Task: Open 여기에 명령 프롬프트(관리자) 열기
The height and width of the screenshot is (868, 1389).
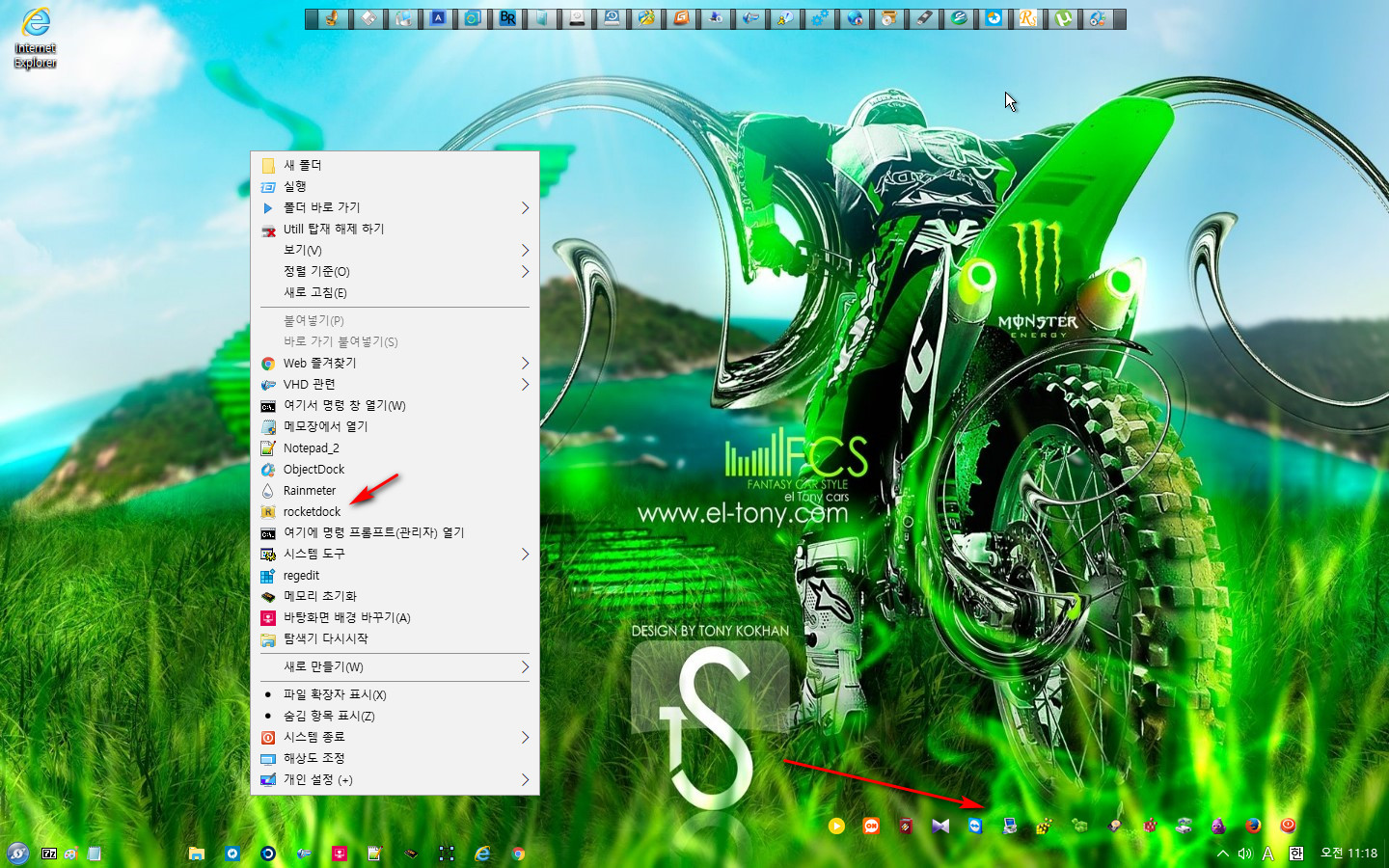Action: [x=395, y=532]
